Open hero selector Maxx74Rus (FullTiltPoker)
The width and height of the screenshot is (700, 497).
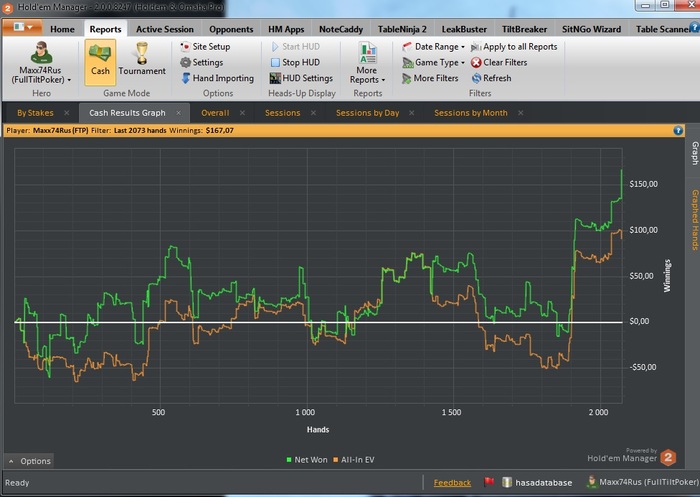[41, 63]
